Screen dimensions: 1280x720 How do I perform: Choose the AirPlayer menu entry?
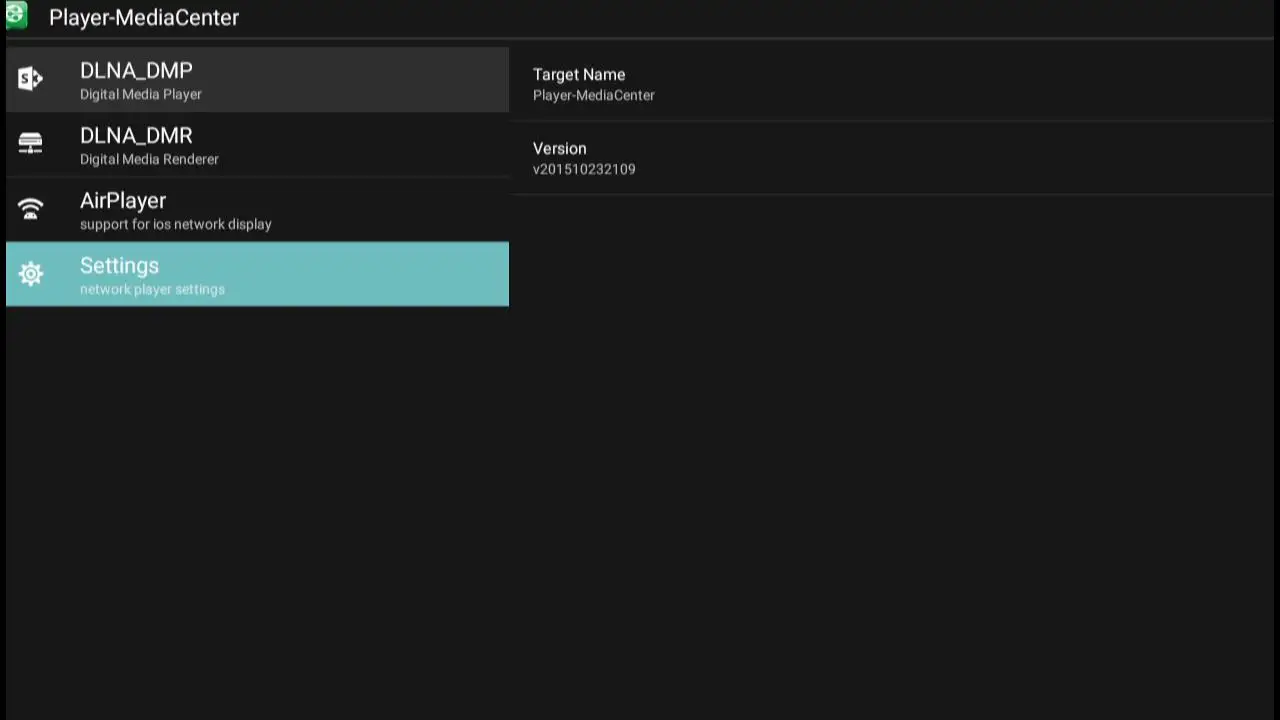tap(257, 210)
